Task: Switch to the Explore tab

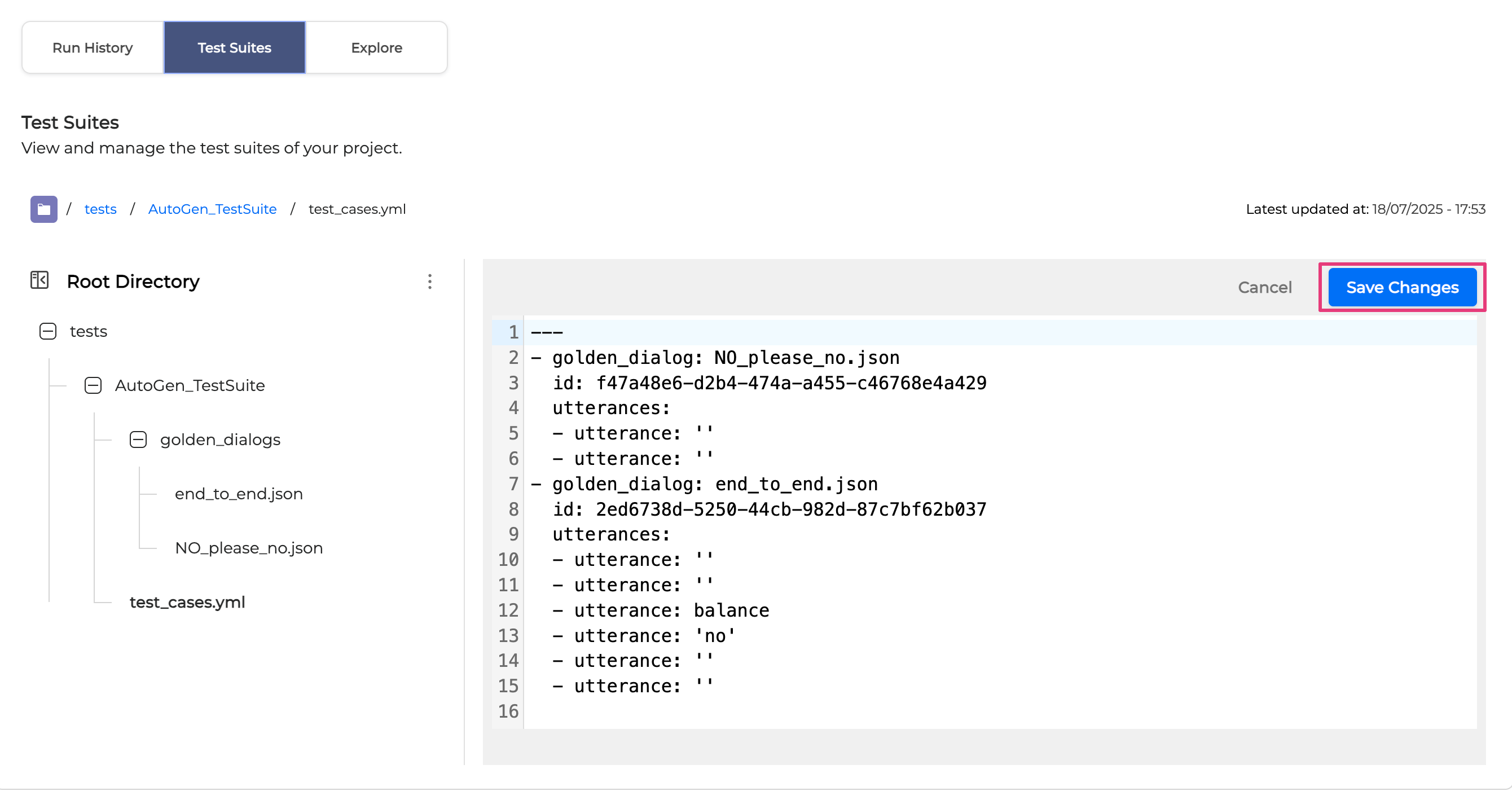Action: [x=376, y=47]
